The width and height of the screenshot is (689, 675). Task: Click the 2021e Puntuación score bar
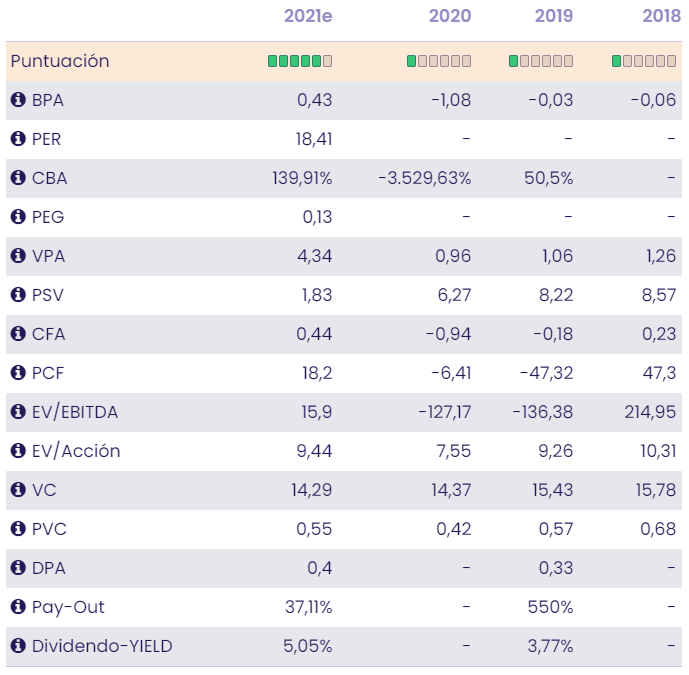tap(300, 61)
